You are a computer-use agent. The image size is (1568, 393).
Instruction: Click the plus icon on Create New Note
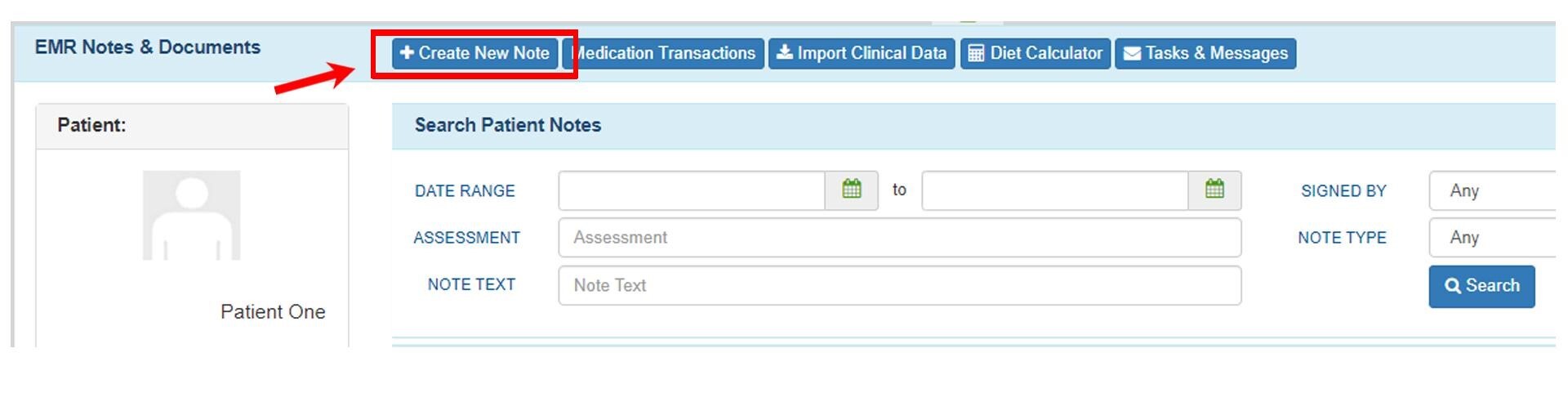407,53
